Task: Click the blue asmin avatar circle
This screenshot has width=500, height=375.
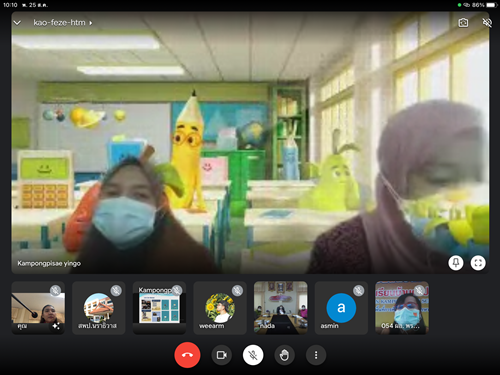Action: click(341, 308)
